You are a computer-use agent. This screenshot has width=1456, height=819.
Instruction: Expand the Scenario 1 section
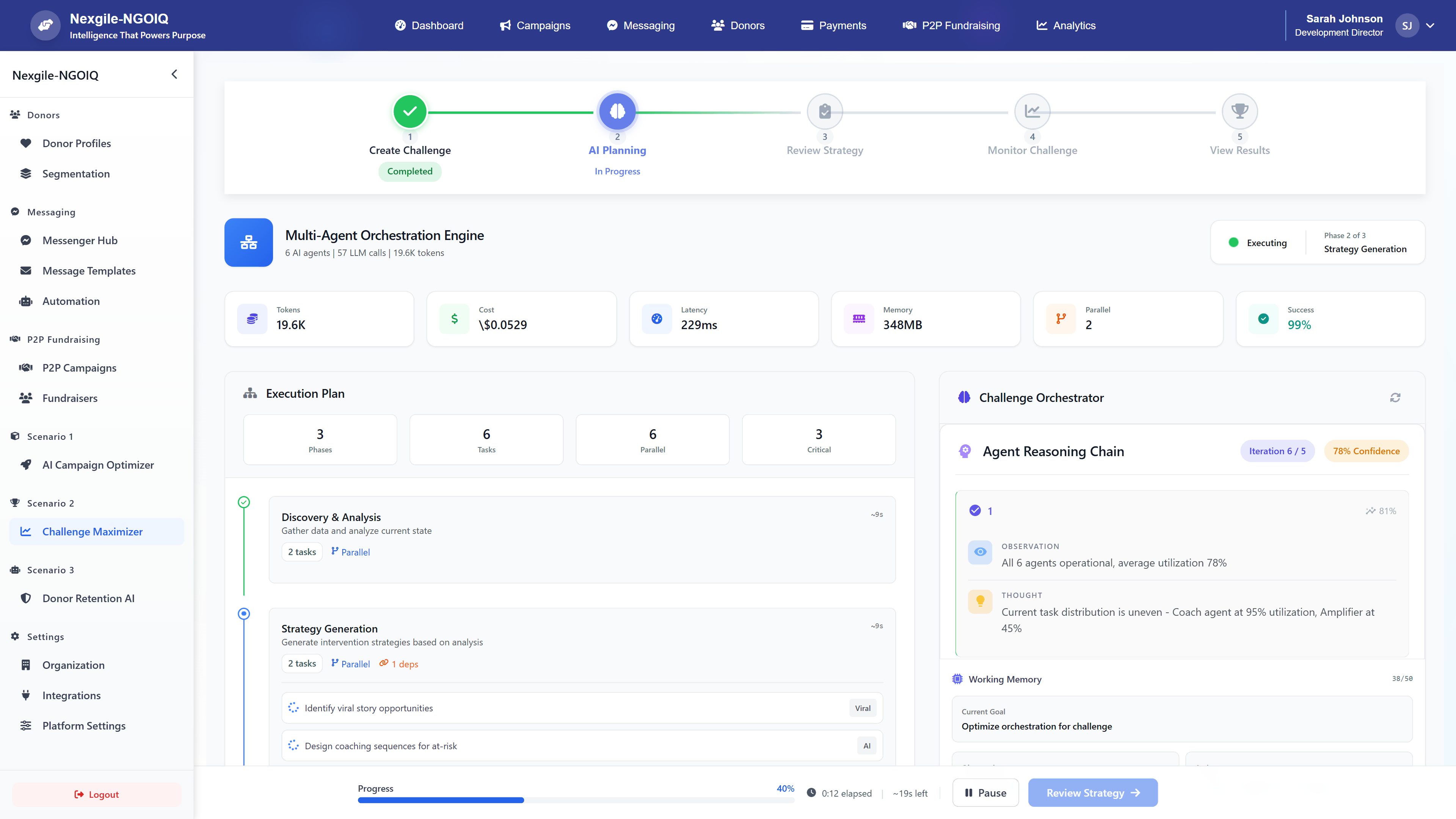click(49, 436)
